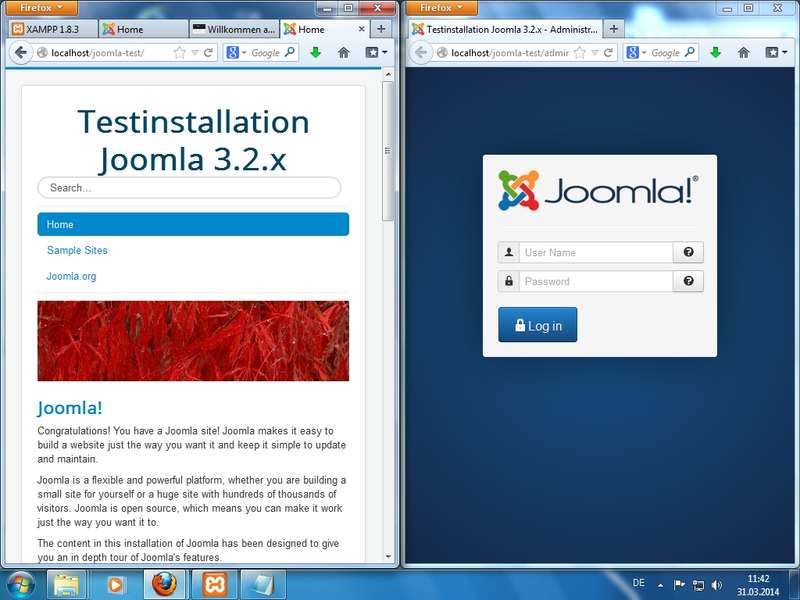This screenshot has height=600, width=800.
Task: Click into the User Name input field
Action: tap(595, 252)
